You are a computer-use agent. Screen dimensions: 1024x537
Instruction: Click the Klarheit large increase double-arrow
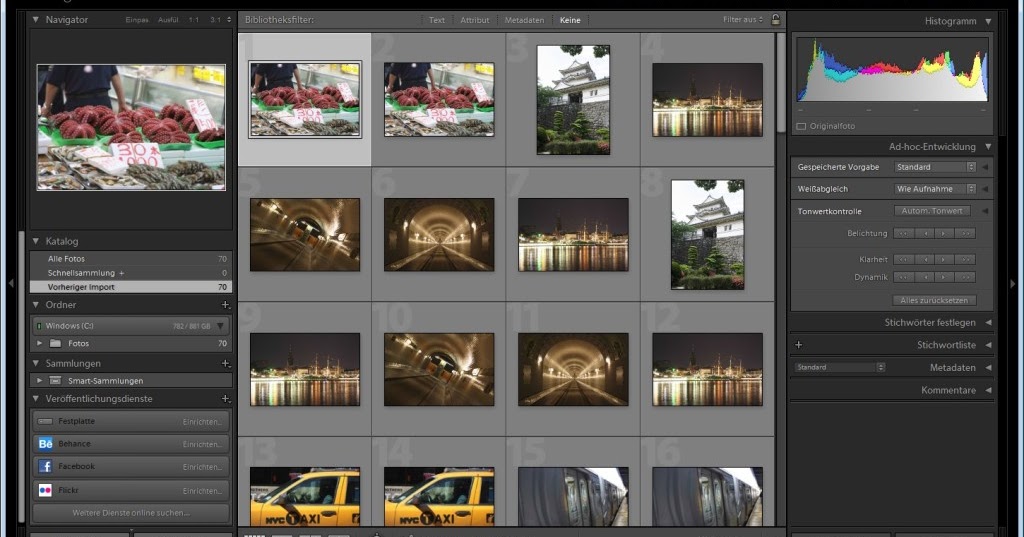click(x=965, y=259)
